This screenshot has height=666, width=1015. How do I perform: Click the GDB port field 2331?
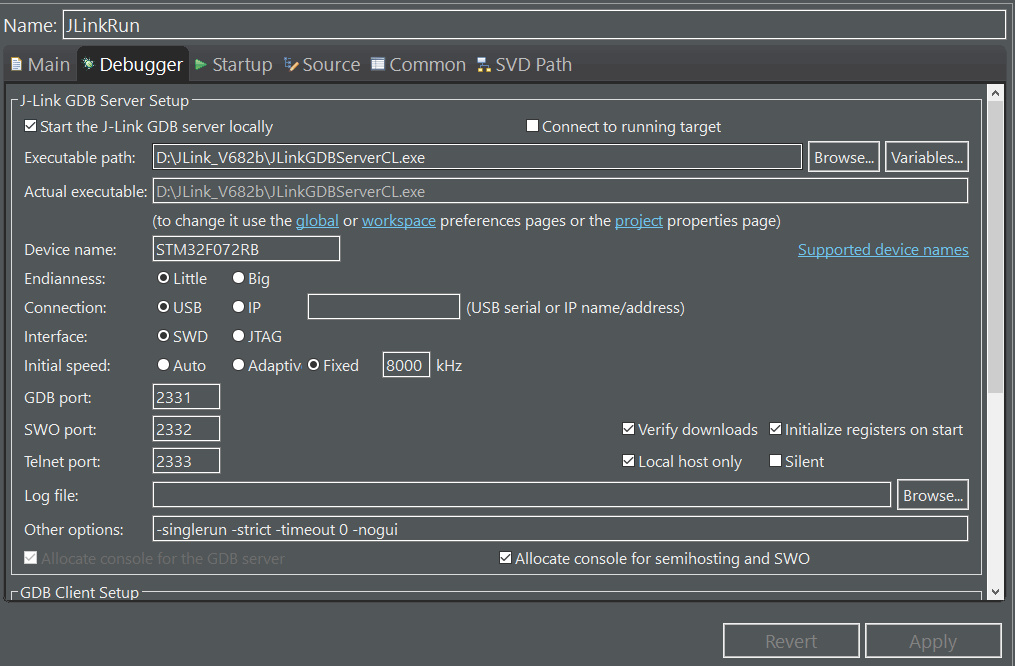coord(186,397)
